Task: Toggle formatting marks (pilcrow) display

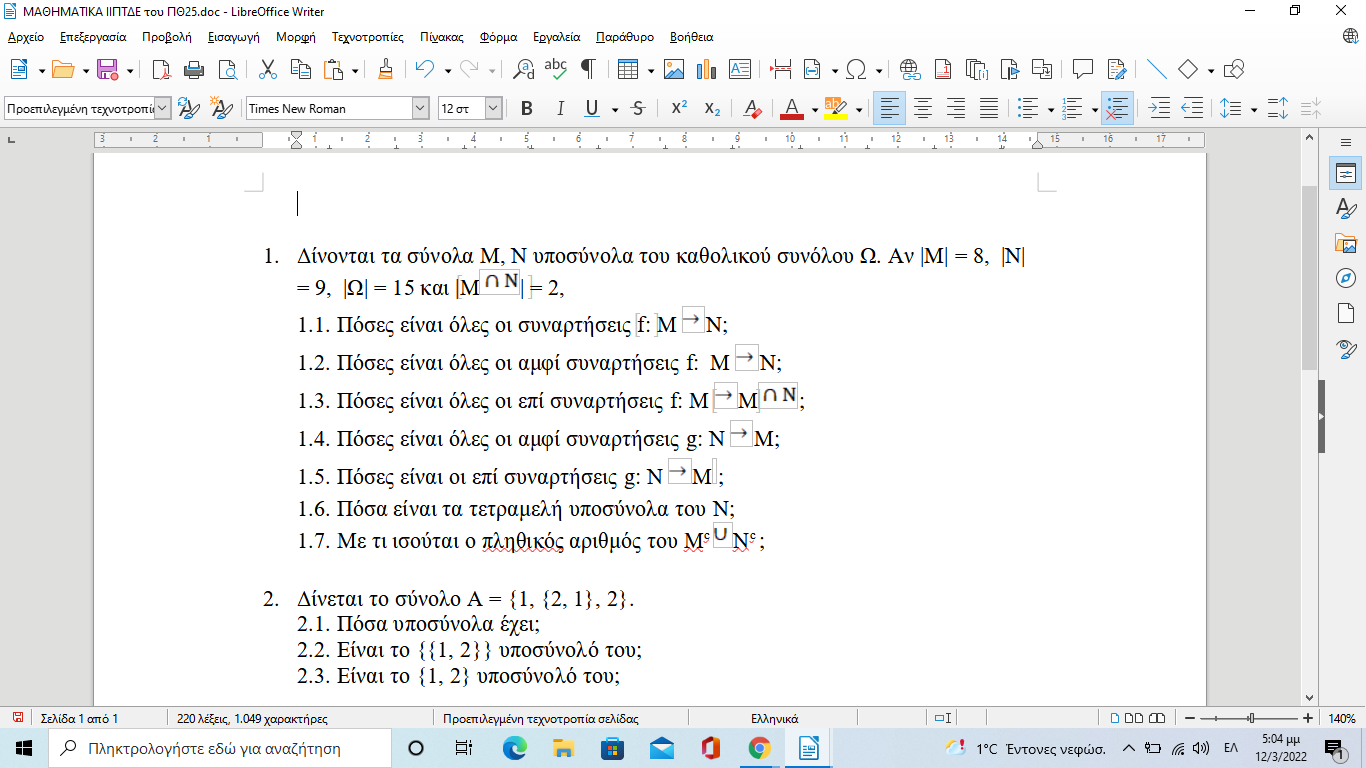Action: pyautogui.click(x=589, y=70)
